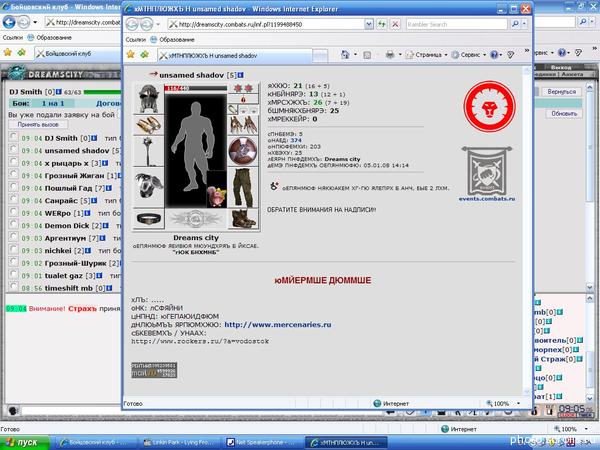Click пуск Start button
The width and height of the screenshot is (600, 450).
25,443
